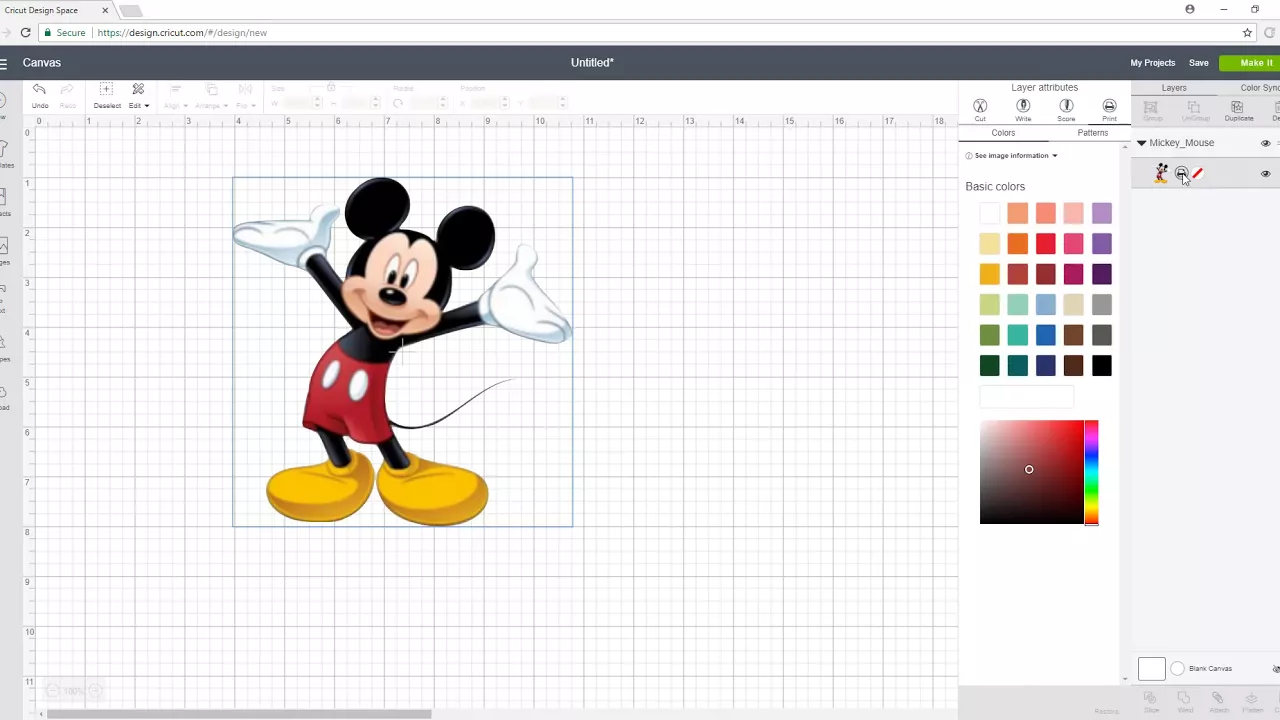Switch to the Color Sync tab
The image size is (1280, 720).
point(1258,88)
